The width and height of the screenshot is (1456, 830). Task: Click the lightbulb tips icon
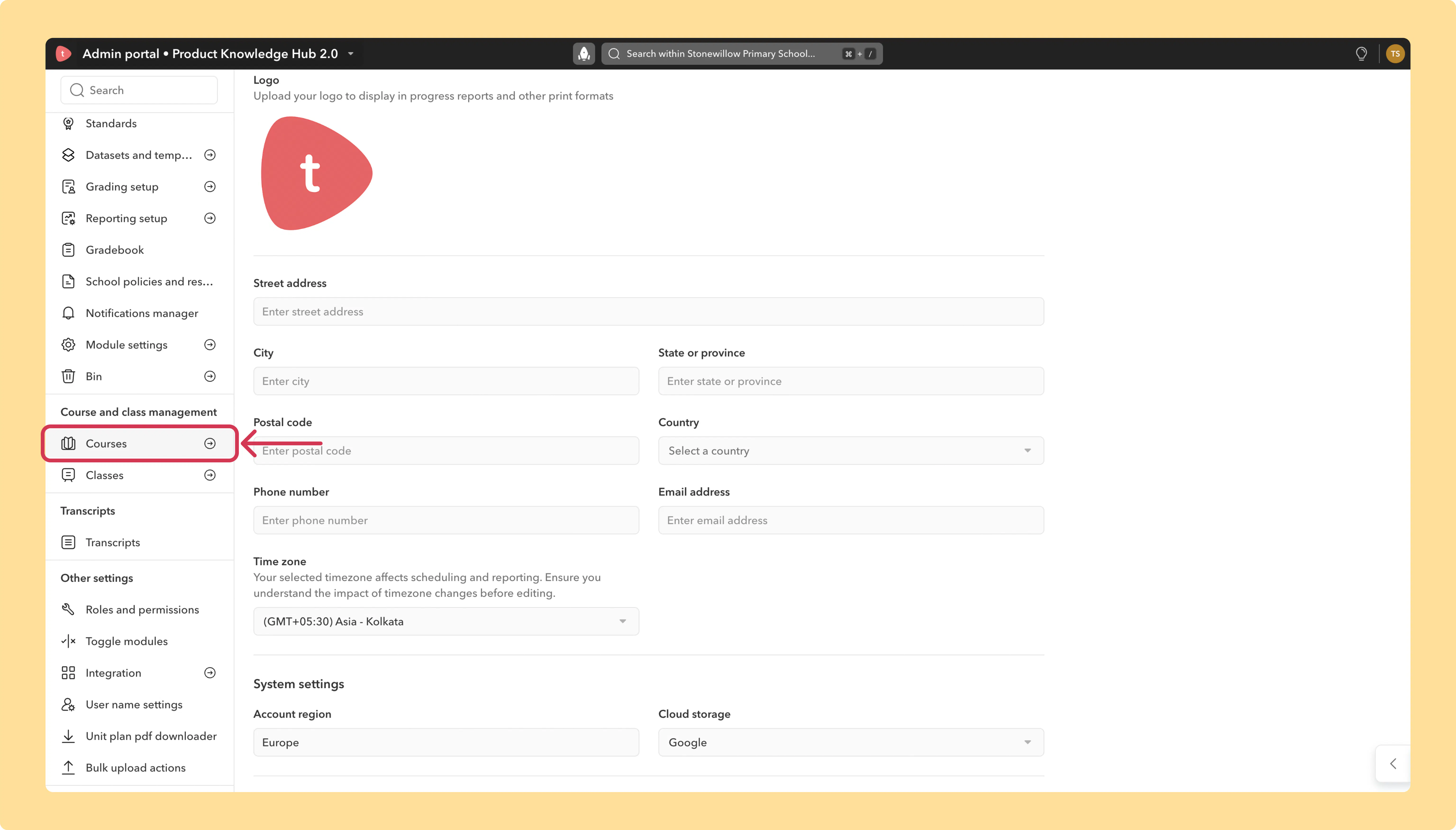coord(1361,54)
